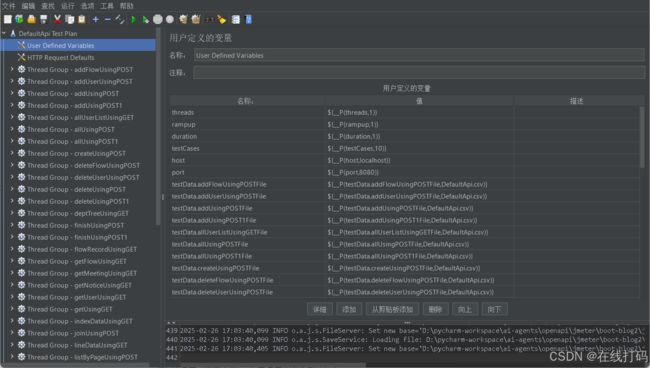Open the Templates icon in toolbar
The width and height of the screenshot is (650, 368).
[x=19, y=19]
